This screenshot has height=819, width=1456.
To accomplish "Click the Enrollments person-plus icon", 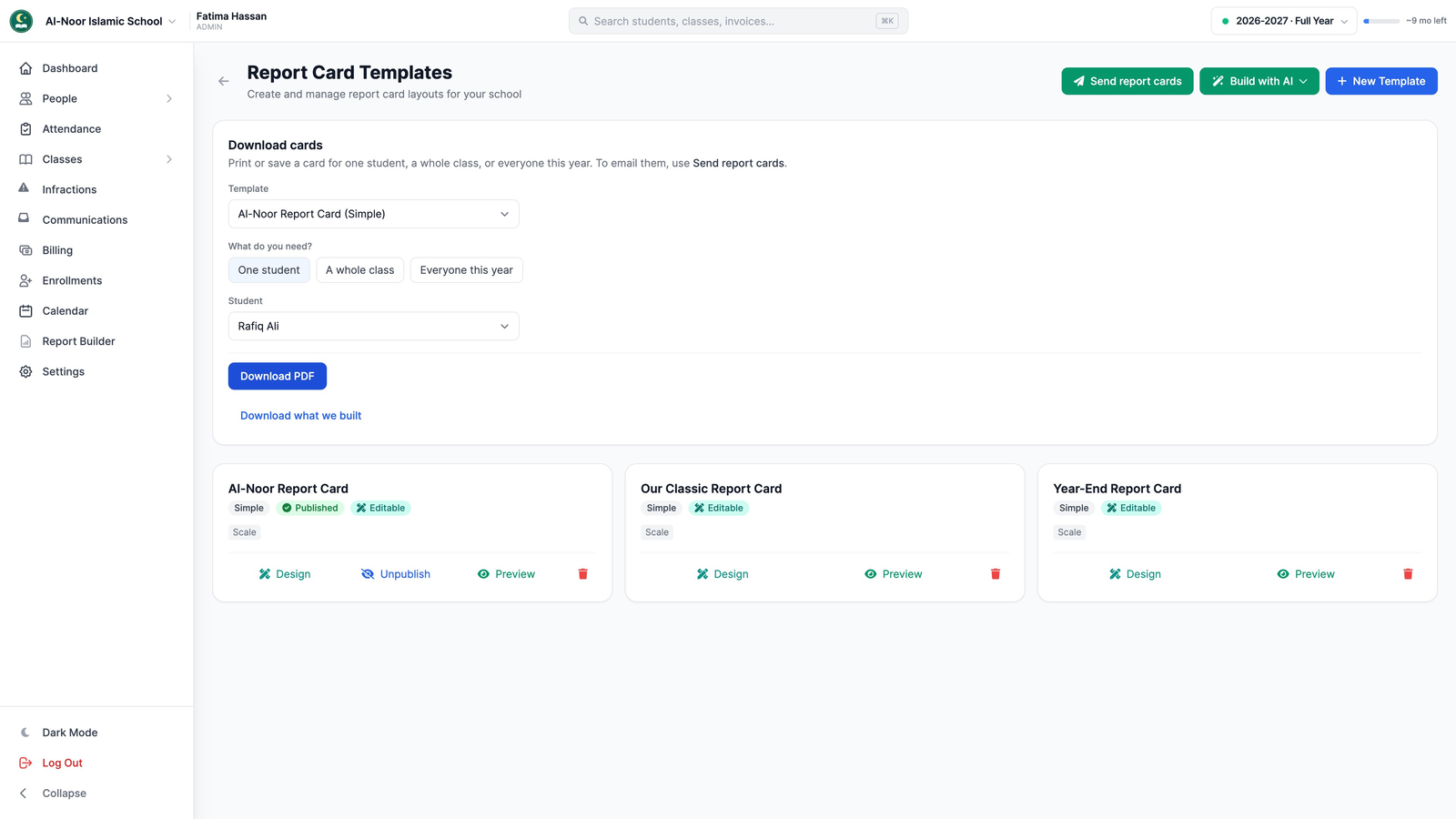I will 25,280.
